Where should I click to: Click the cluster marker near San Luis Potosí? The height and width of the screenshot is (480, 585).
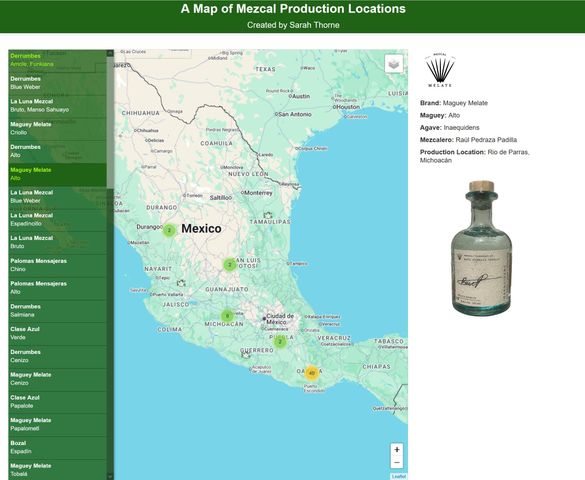pos(230,264)
